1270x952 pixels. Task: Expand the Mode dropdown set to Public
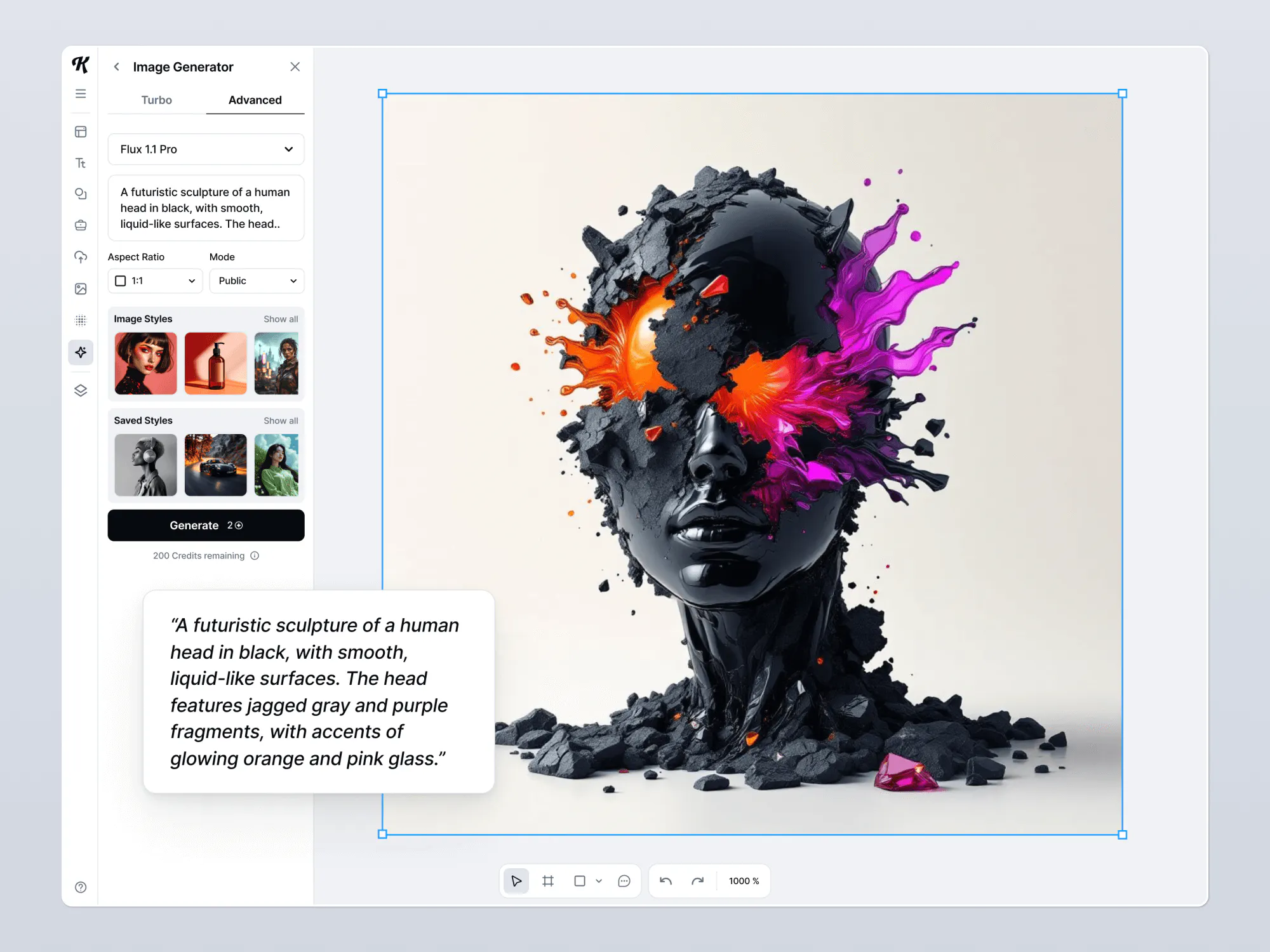(257, 281)
